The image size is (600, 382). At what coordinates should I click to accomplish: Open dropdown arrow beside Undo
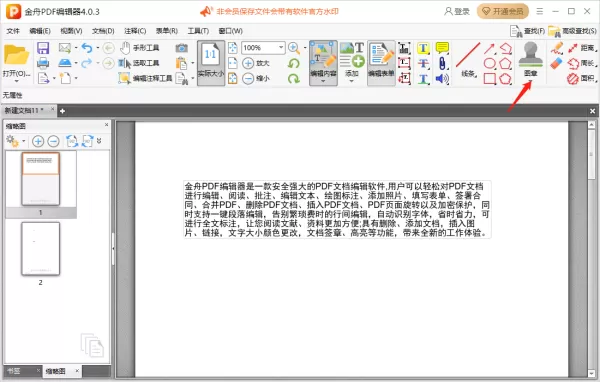tap(98, 48)
